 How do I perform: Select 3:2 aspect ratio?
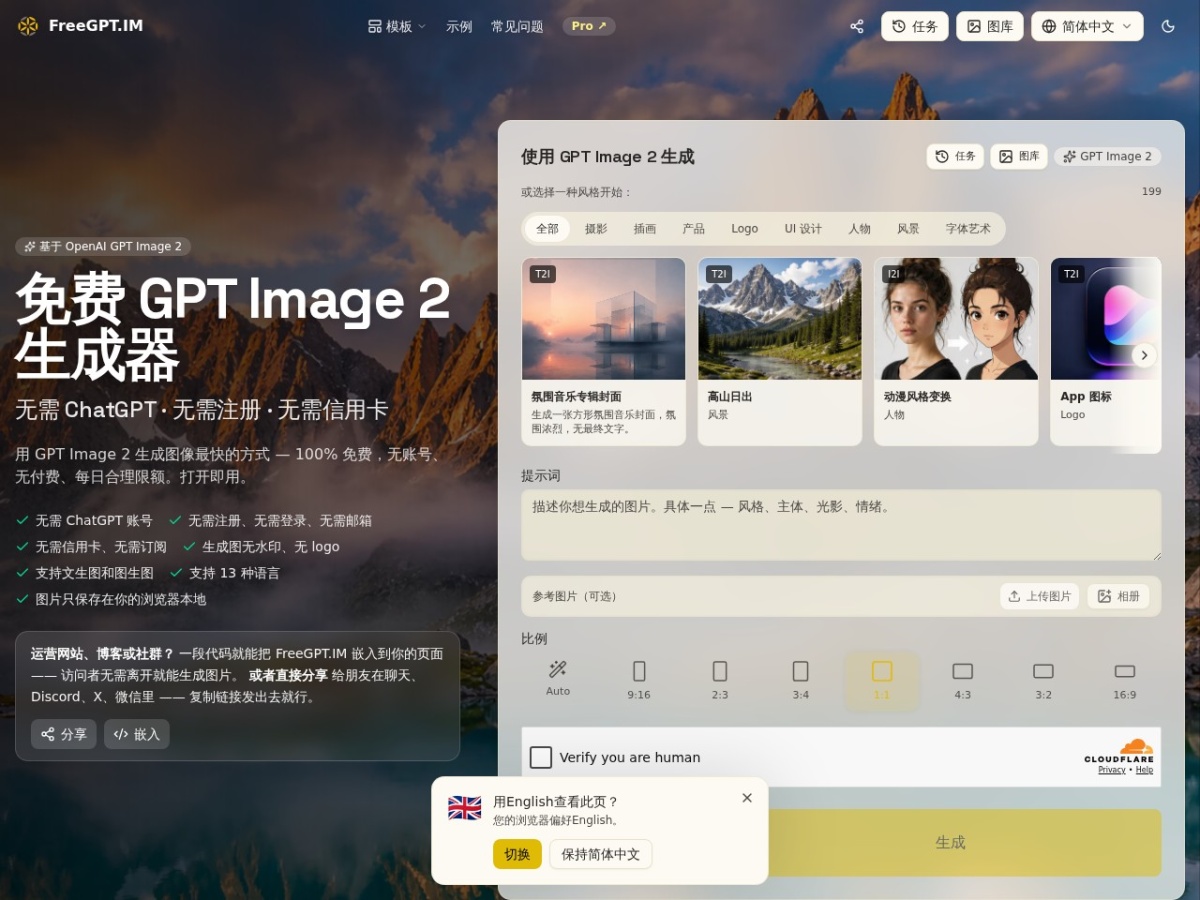pos(1044,680)
